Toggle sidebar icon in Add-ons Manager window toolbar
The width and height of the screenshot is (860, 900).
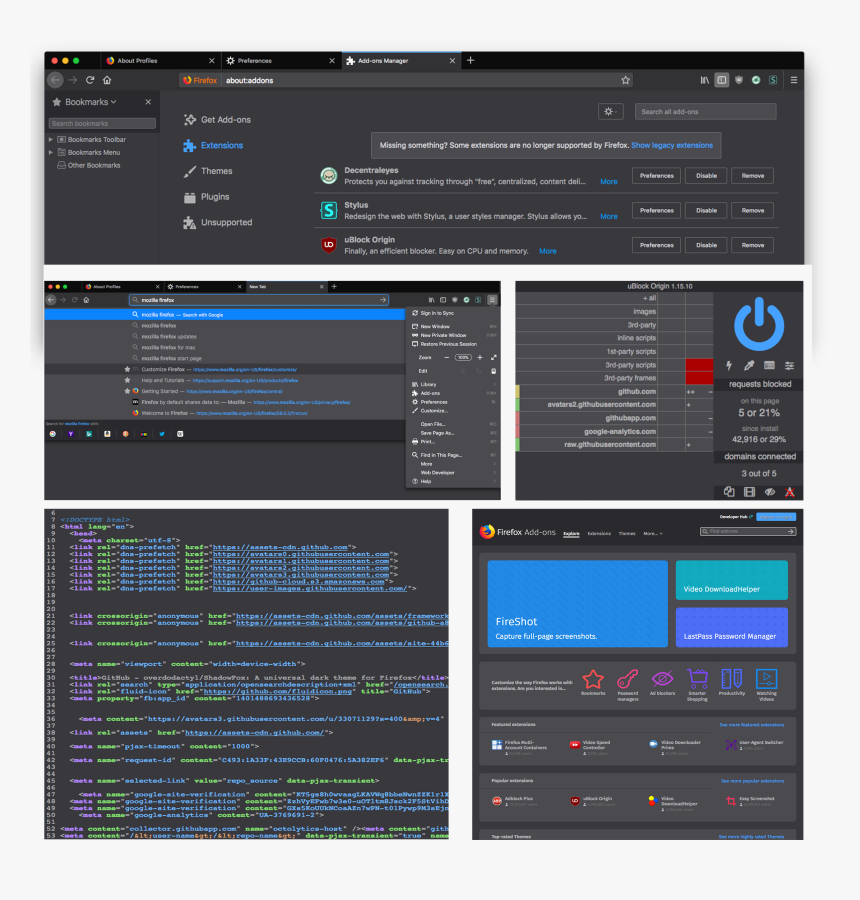[722, 80]
